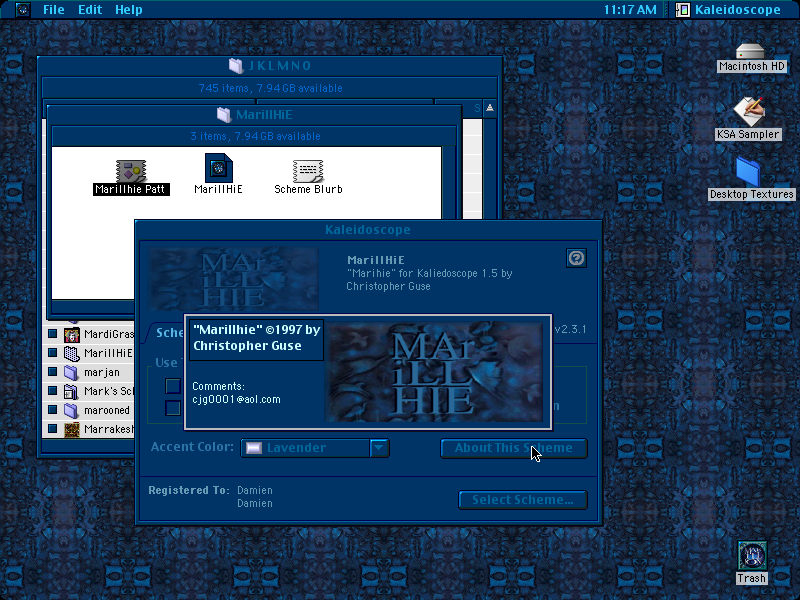
Task: Click the MarillHiE preview thumbnail in Kaleidoscope header
Action: [x=233, y=279]
